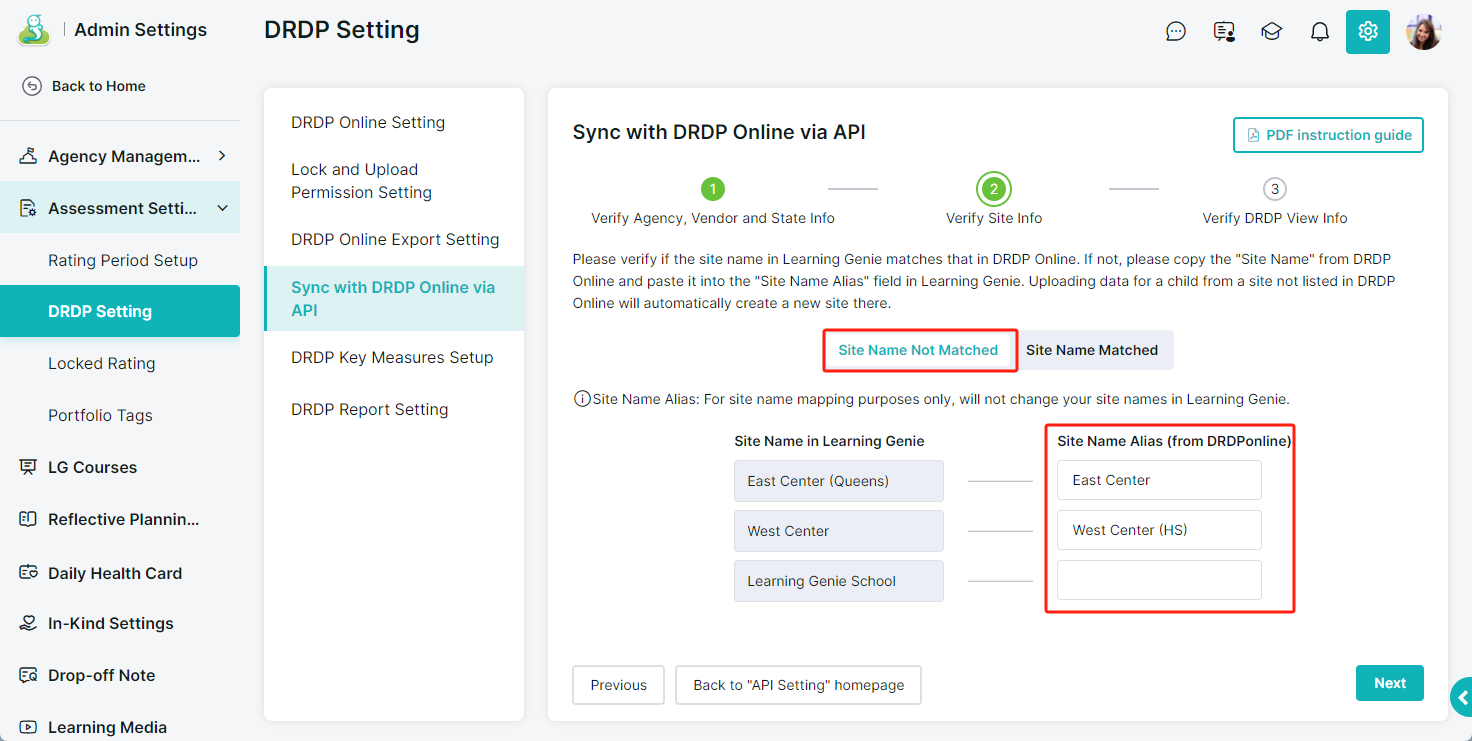Image resolution: width=1472 pixels, height=741 pixels.
Task: Collapse the Assessment Settings section
Action: (x=222, y=208)
